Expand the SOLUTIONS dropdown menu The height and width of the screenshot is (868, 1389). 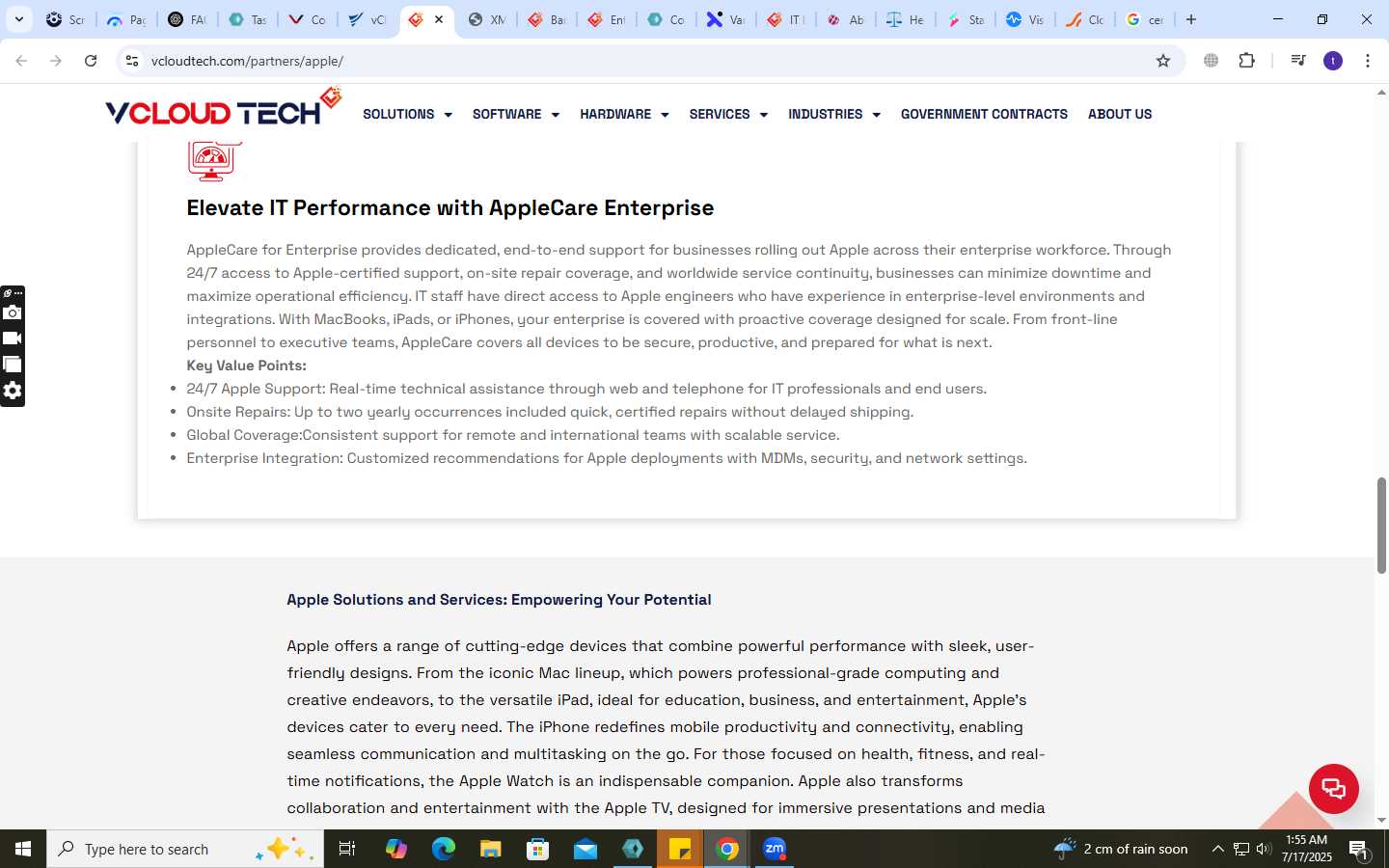(x=407, y=114)
